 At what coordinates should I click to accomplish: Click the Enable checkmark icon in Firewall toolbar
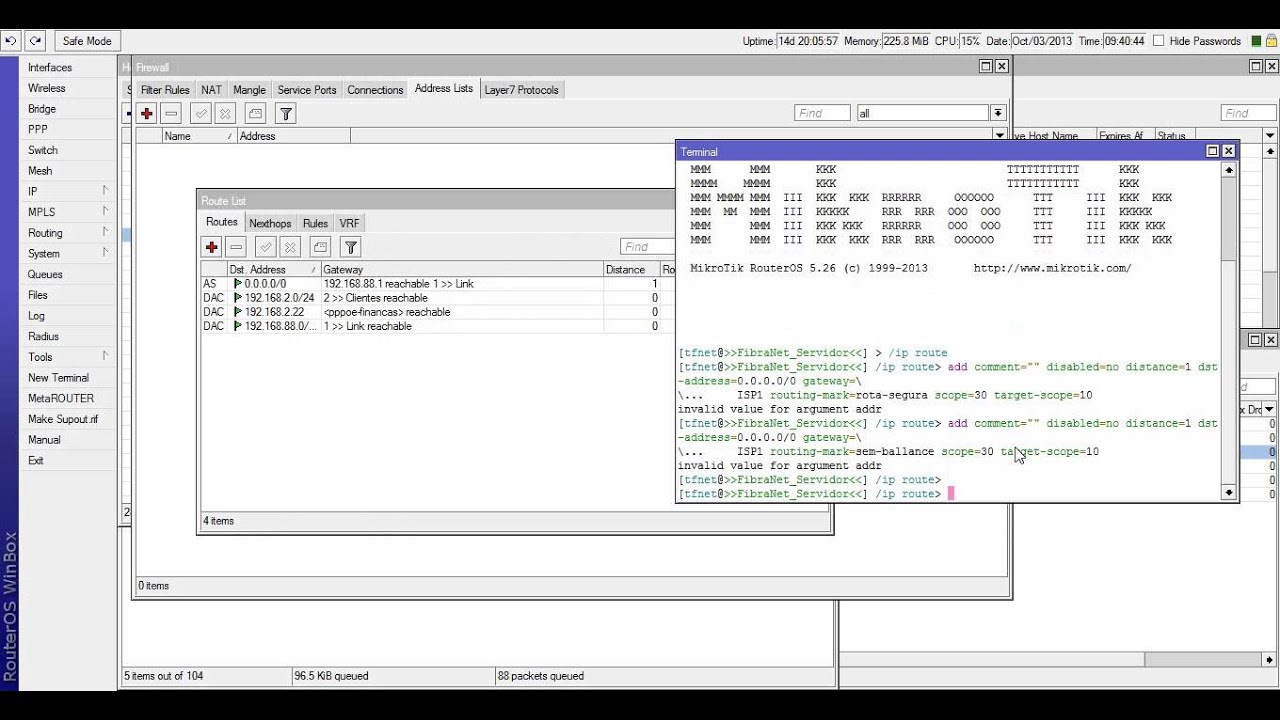point(201,114)
